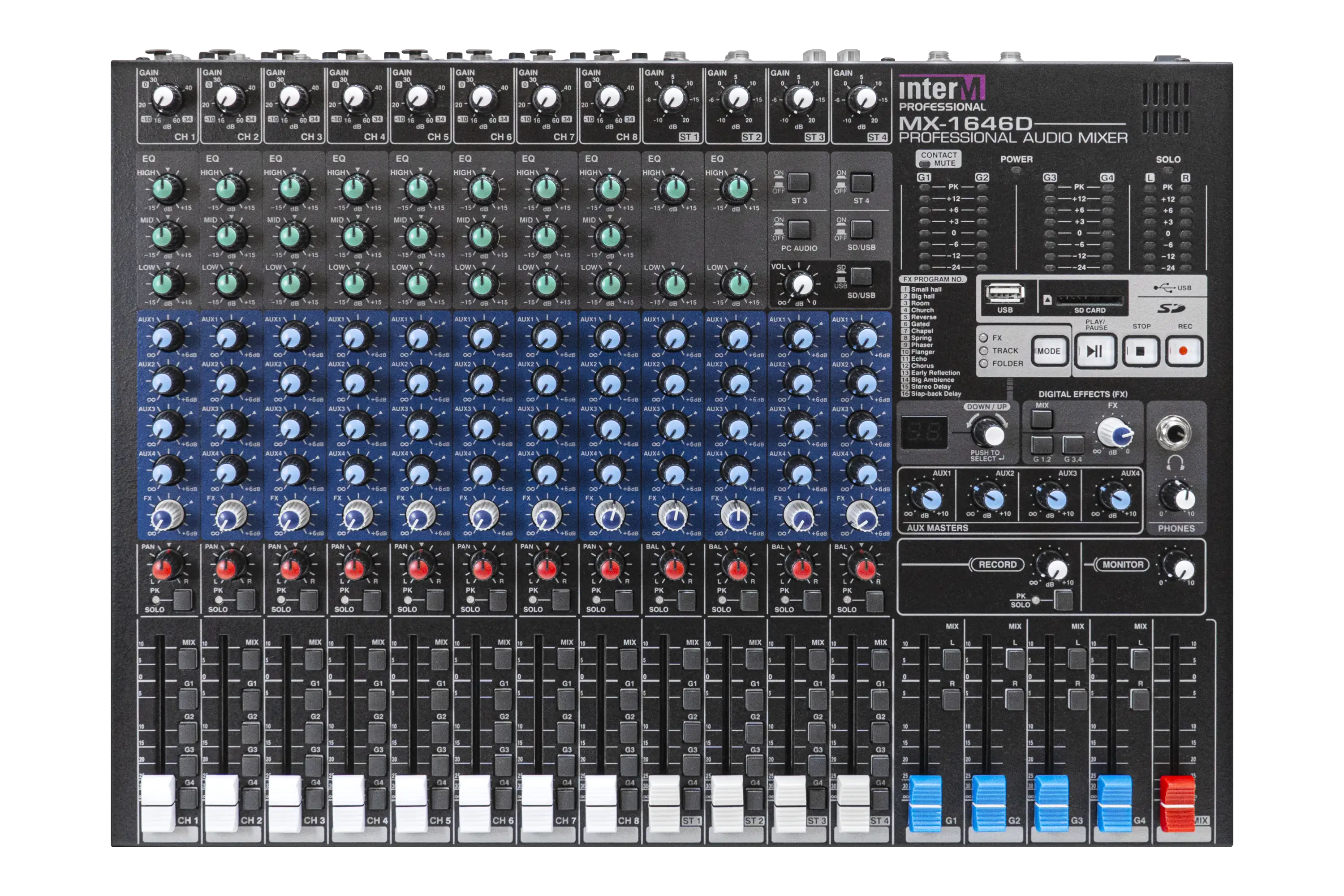1344x896 pixels.
Task: Click the CH 6 G2 assign button
Action: (504, 732)
